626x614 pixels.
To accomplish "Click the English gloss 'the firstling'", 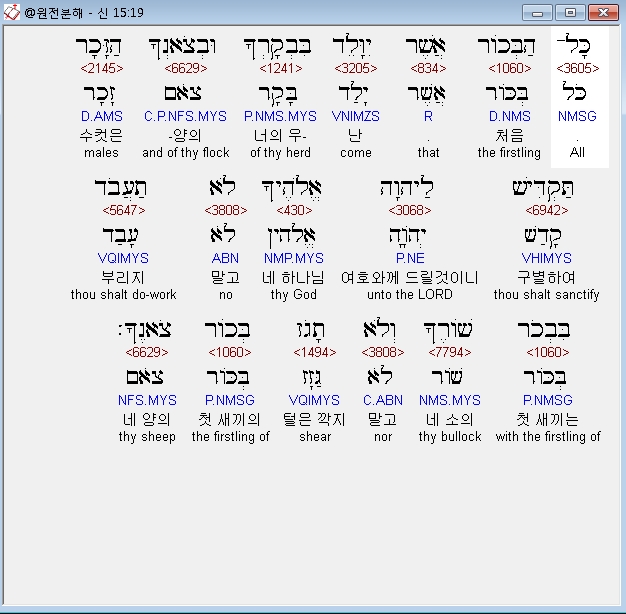I will (509, 153).
